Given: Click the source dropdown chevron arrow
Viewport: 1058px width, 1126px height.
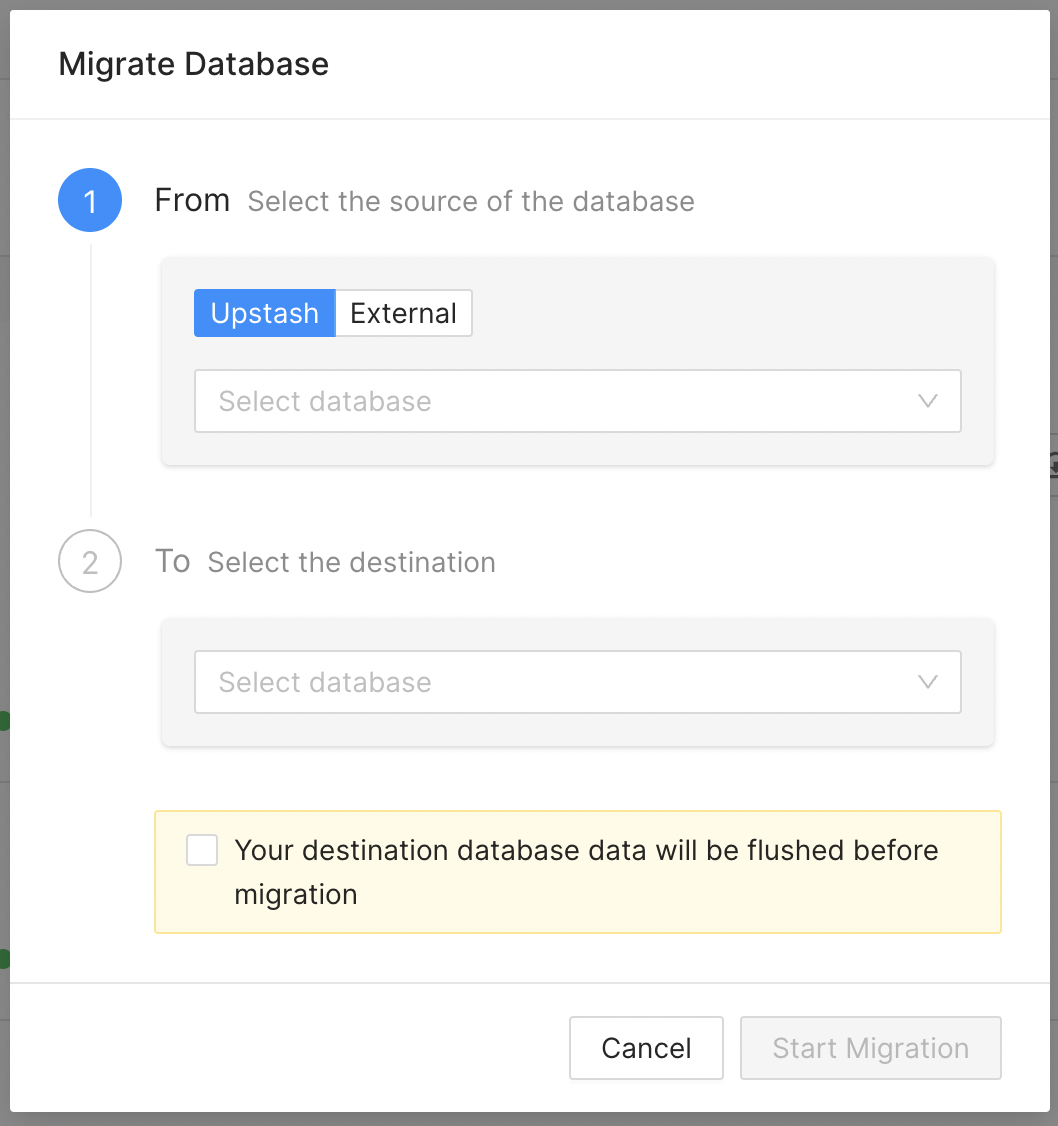Looking at the screenshot, I should click(x=928, y=401).
